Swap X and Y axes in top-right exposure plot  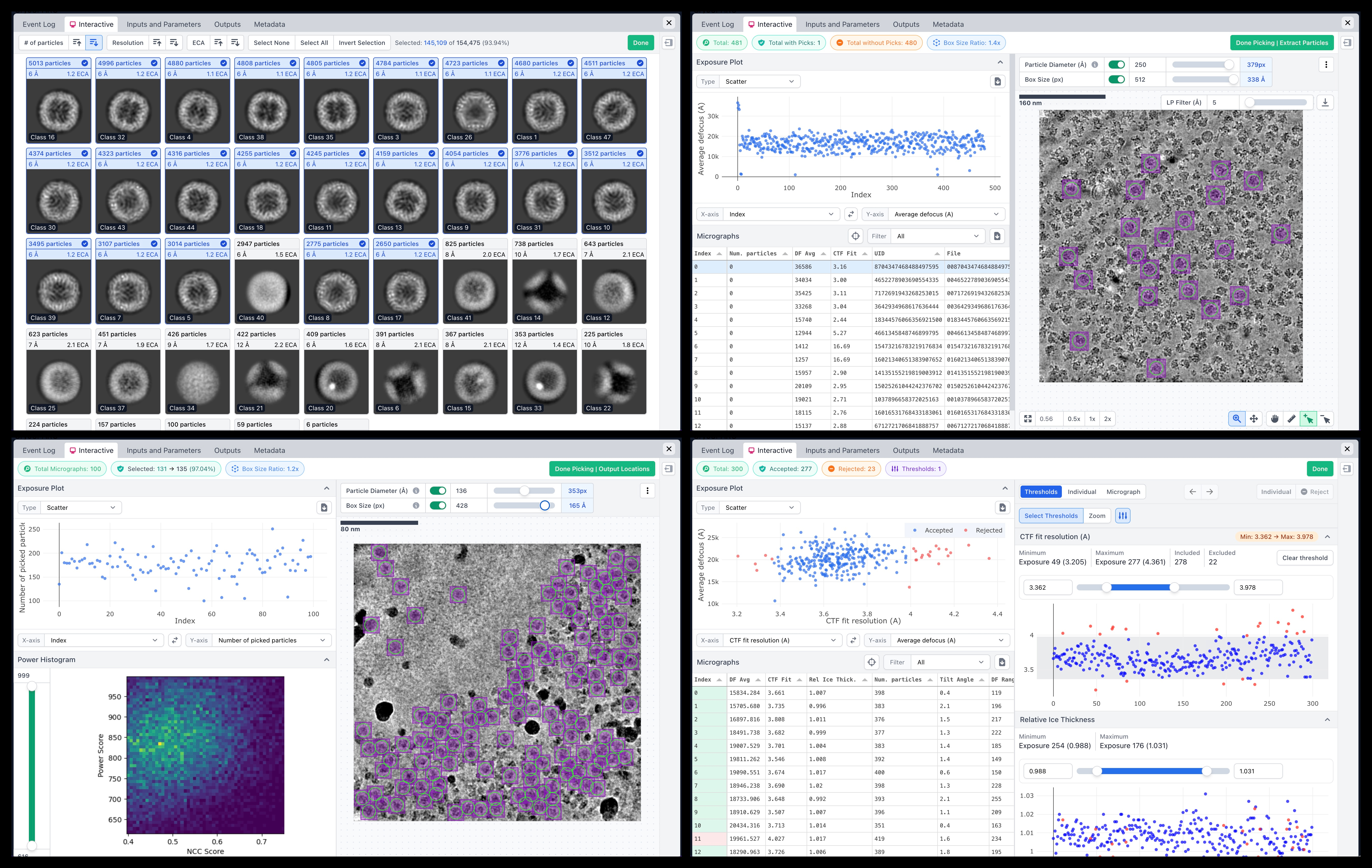pos(851,214)
